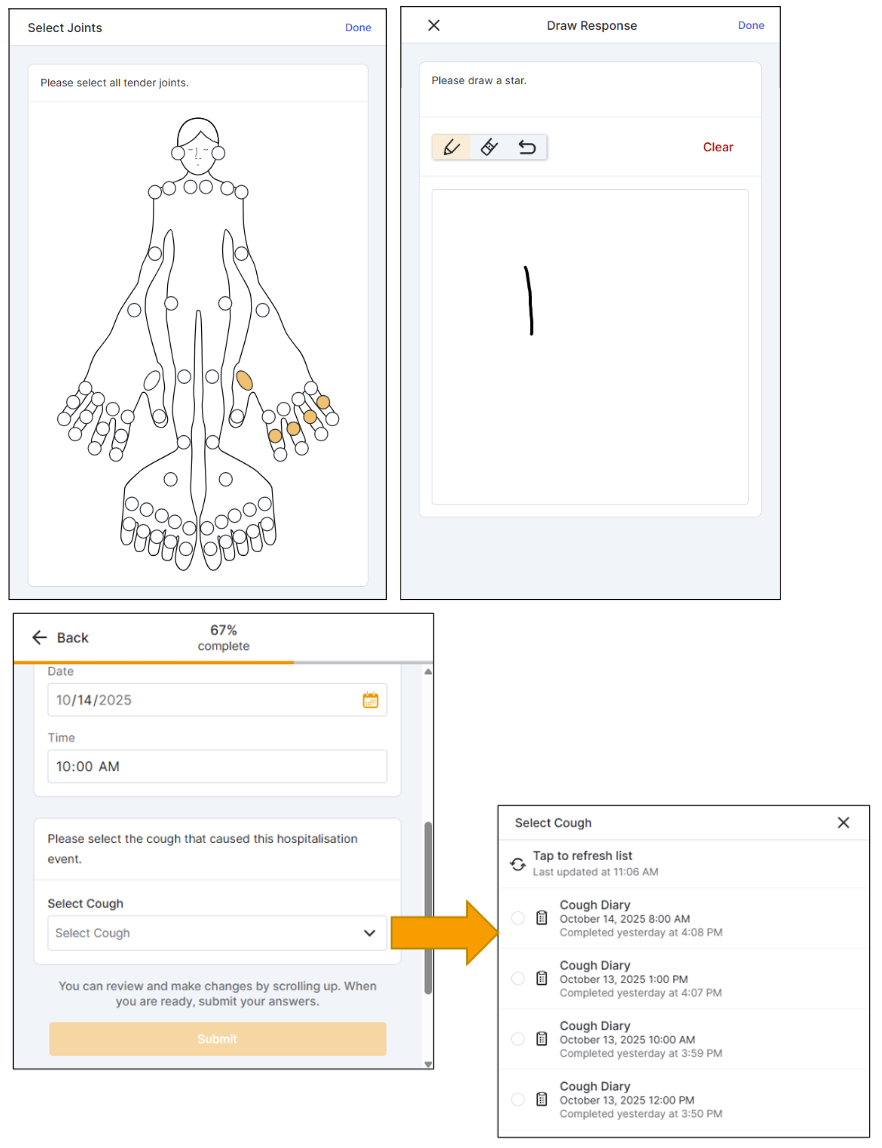Select the eraser tool

pos(489,148)
